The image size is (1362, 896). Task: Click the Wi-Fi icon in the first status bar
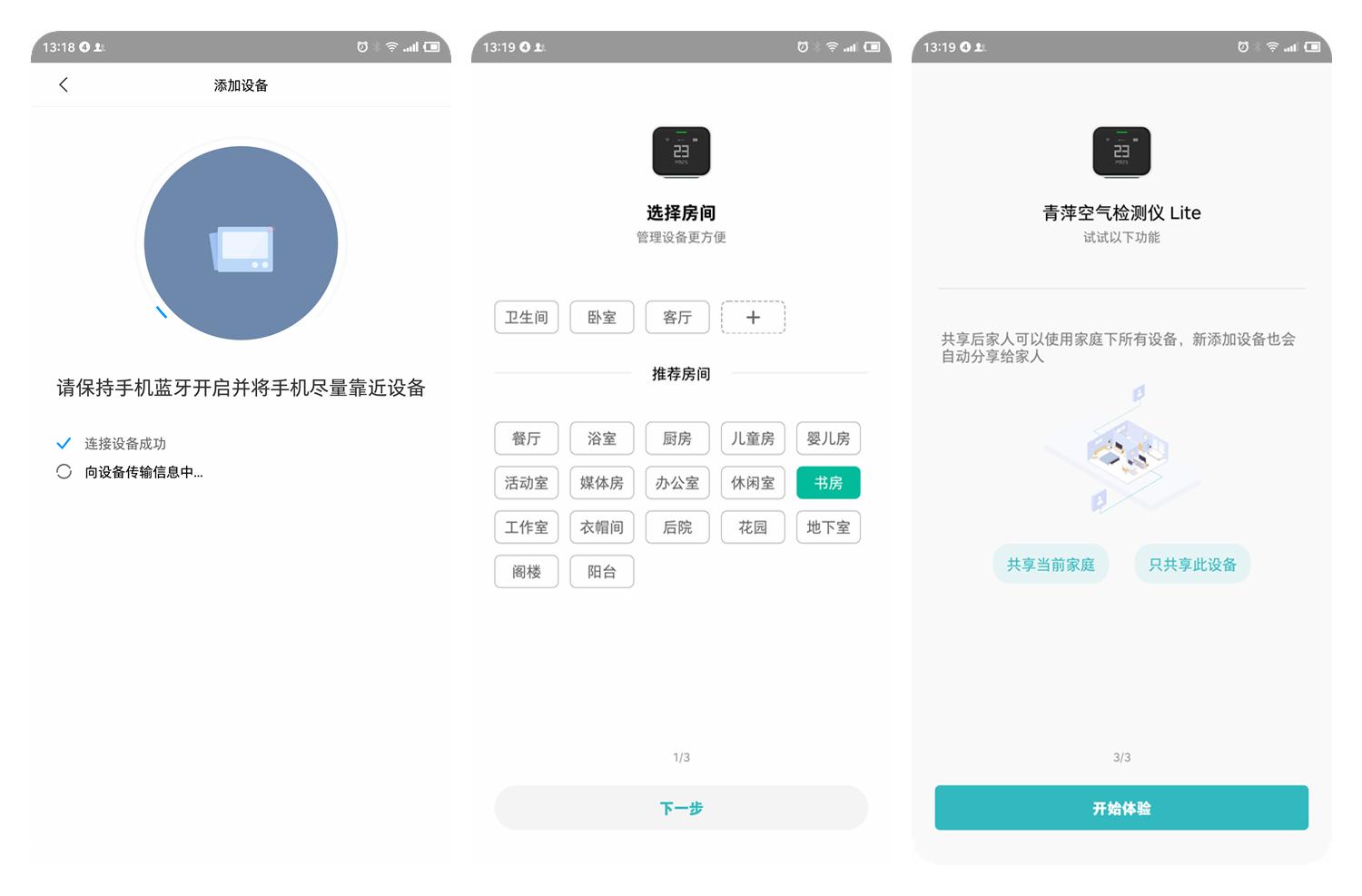click(x=391, y=46)
